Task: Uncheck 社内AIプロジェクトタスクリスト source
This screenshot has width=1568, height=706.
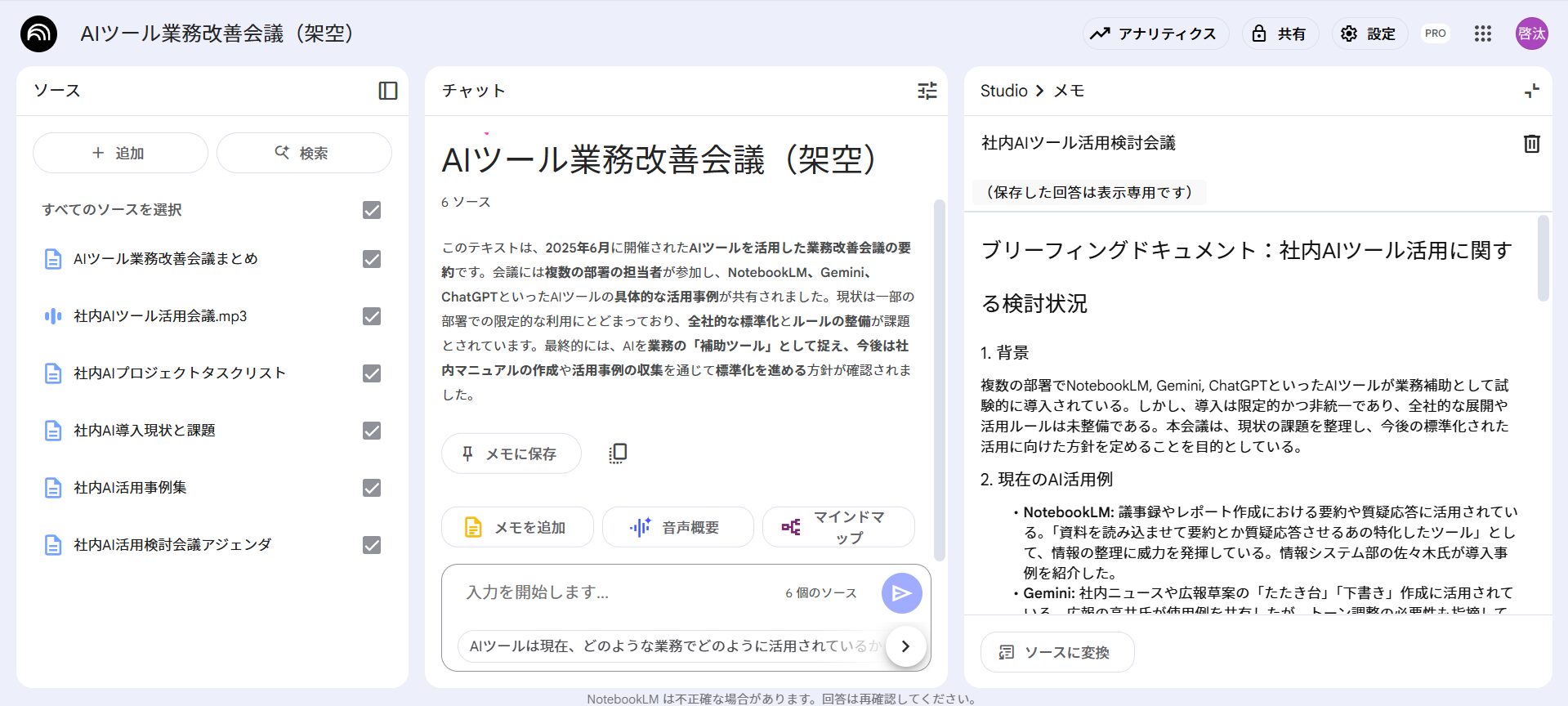Action: click(372, 373)
